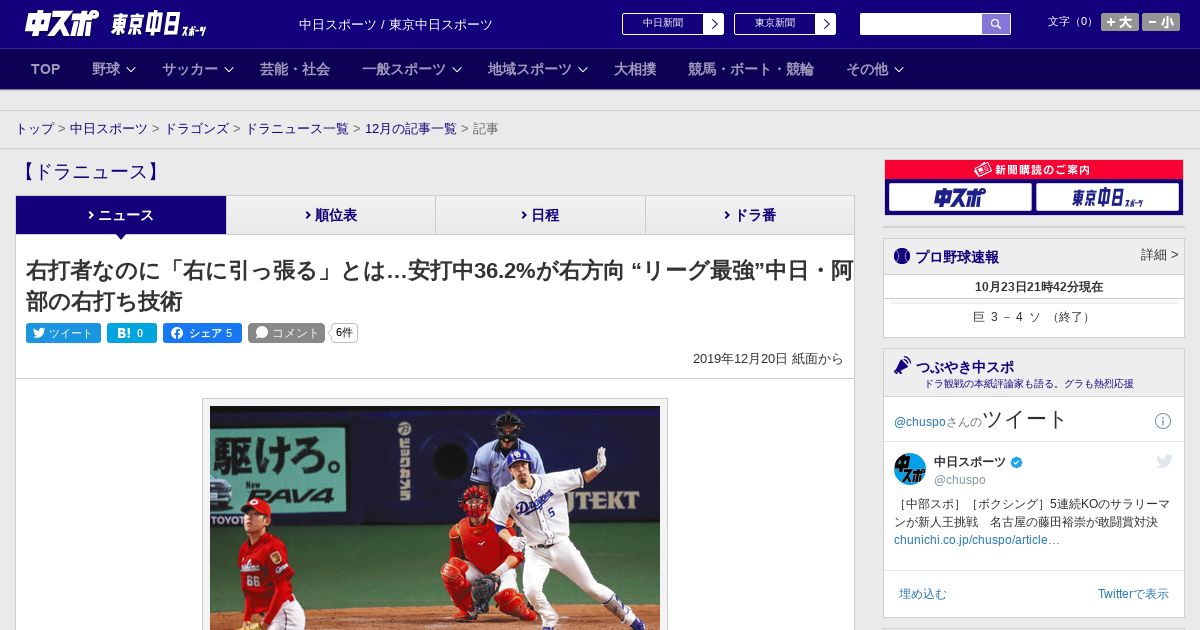Decrease font size with －小 button
This screenshot has height=630, width=1200.
pyautogui.click(x=1161, y=22)
